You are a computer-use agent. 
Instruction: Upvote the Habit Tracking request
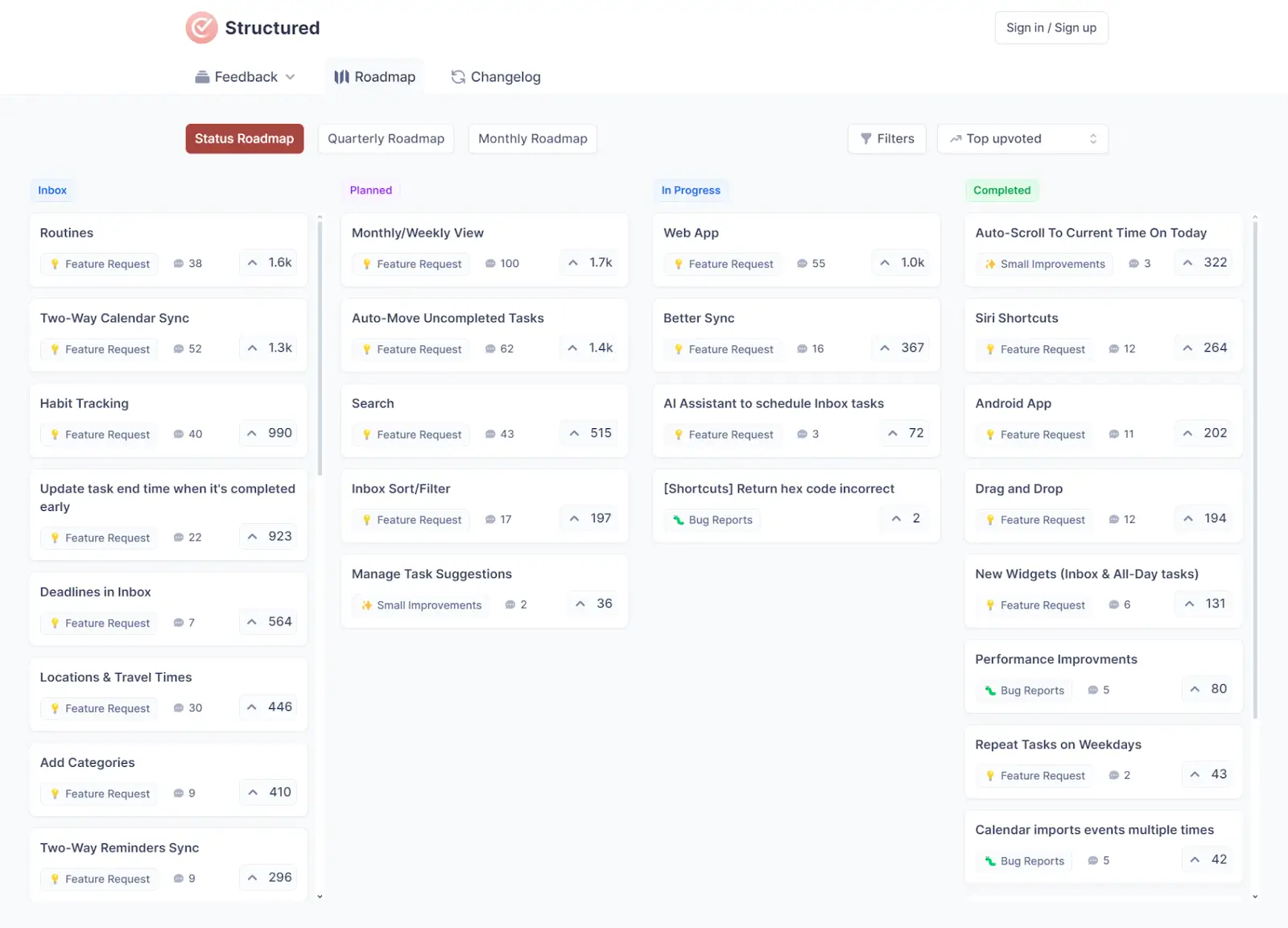268,433
